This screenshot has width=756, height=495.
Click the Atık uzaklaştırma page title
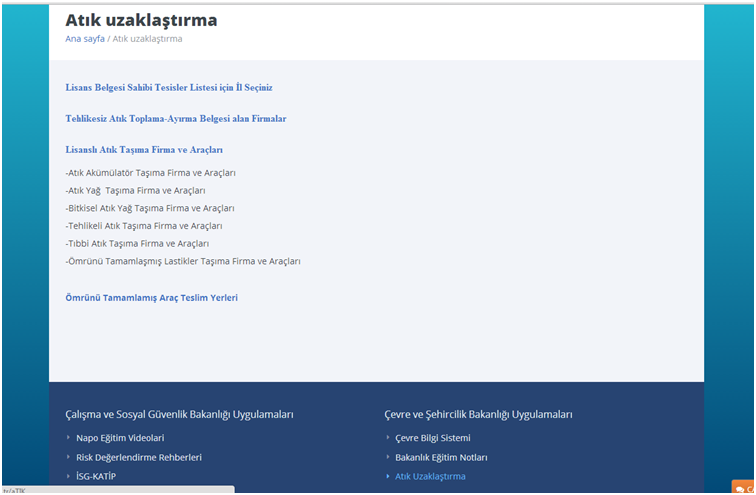pos(141,20)
